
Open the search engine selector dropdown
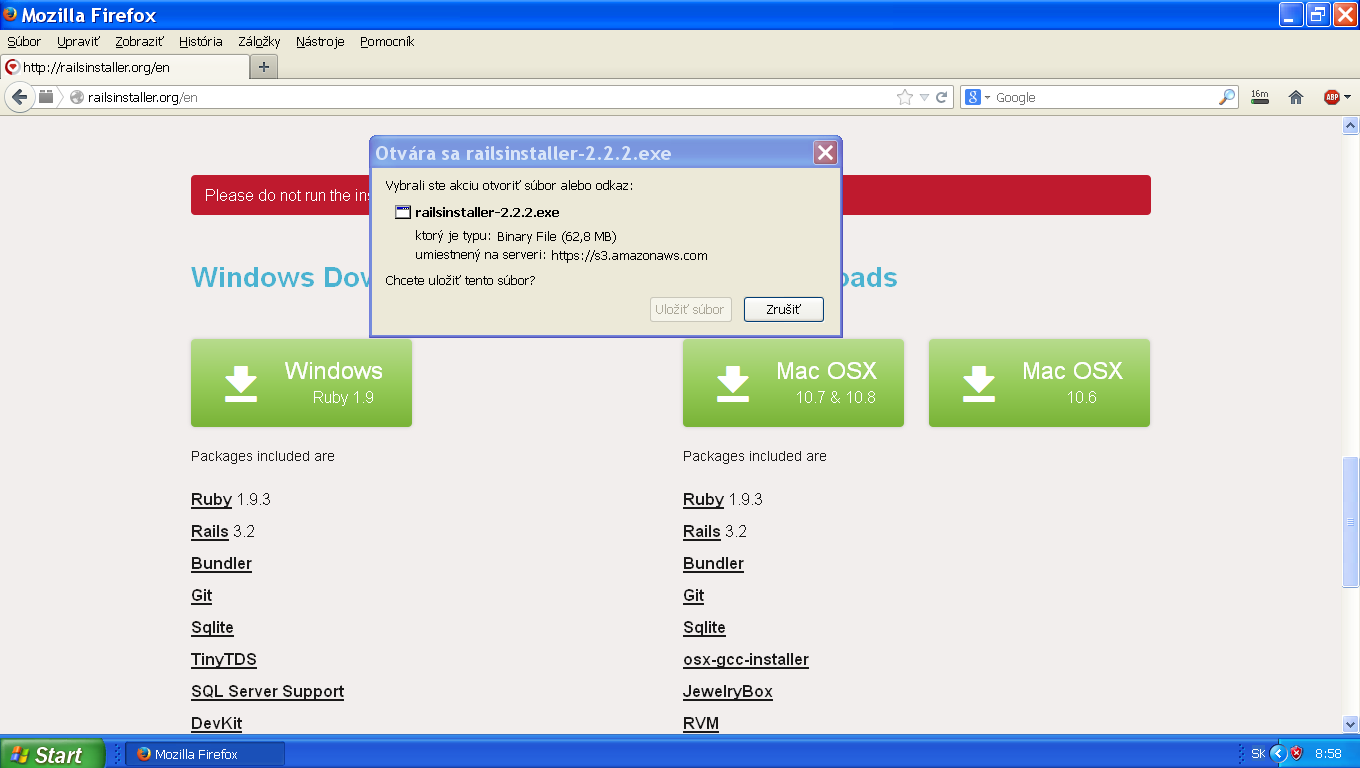(x=987, y=97)
